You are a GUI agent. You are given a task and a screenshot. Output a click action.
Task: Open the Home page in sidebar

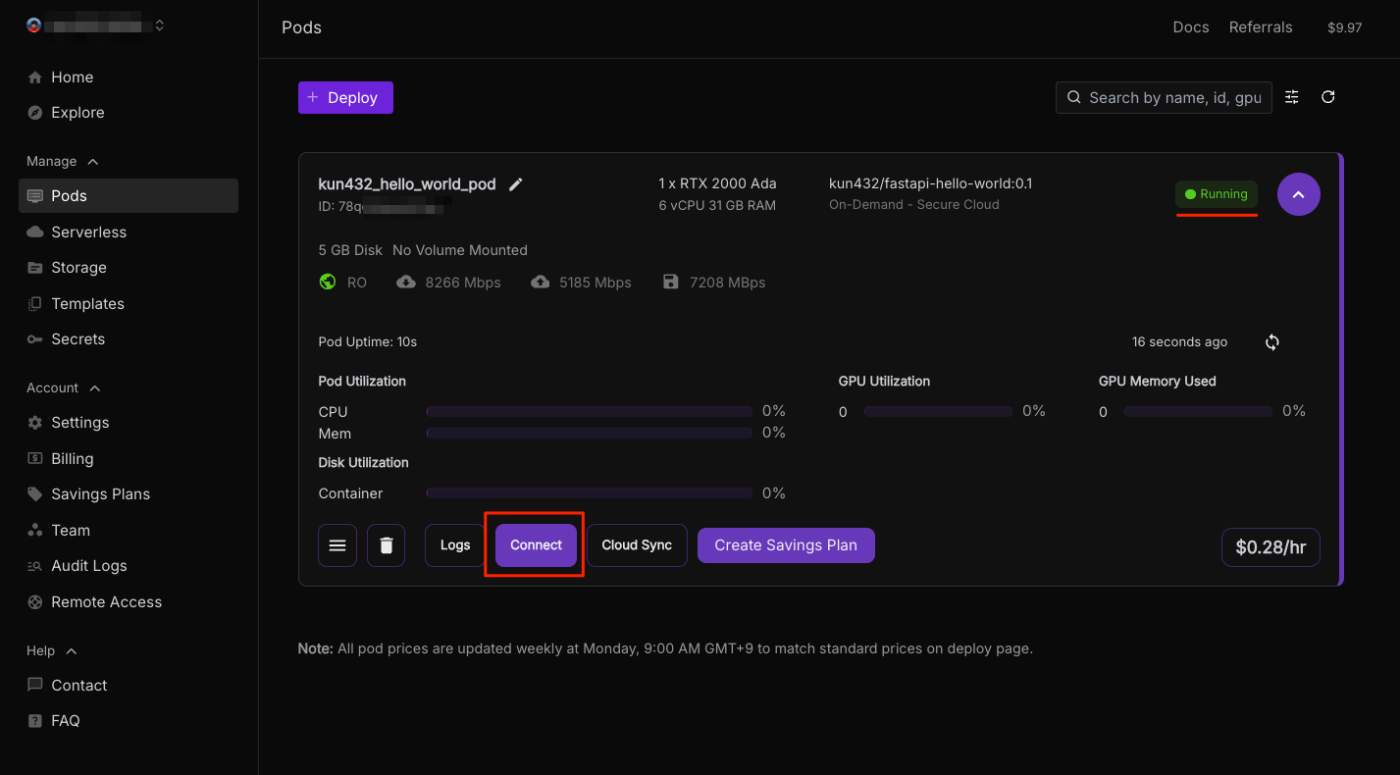128,77
